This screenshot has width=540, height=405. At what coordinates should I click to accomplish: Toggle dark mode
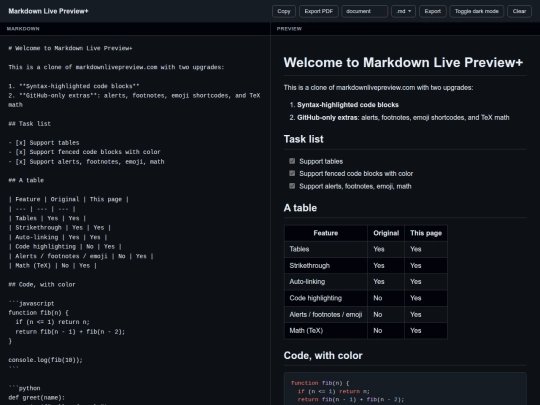pos(477,11)
